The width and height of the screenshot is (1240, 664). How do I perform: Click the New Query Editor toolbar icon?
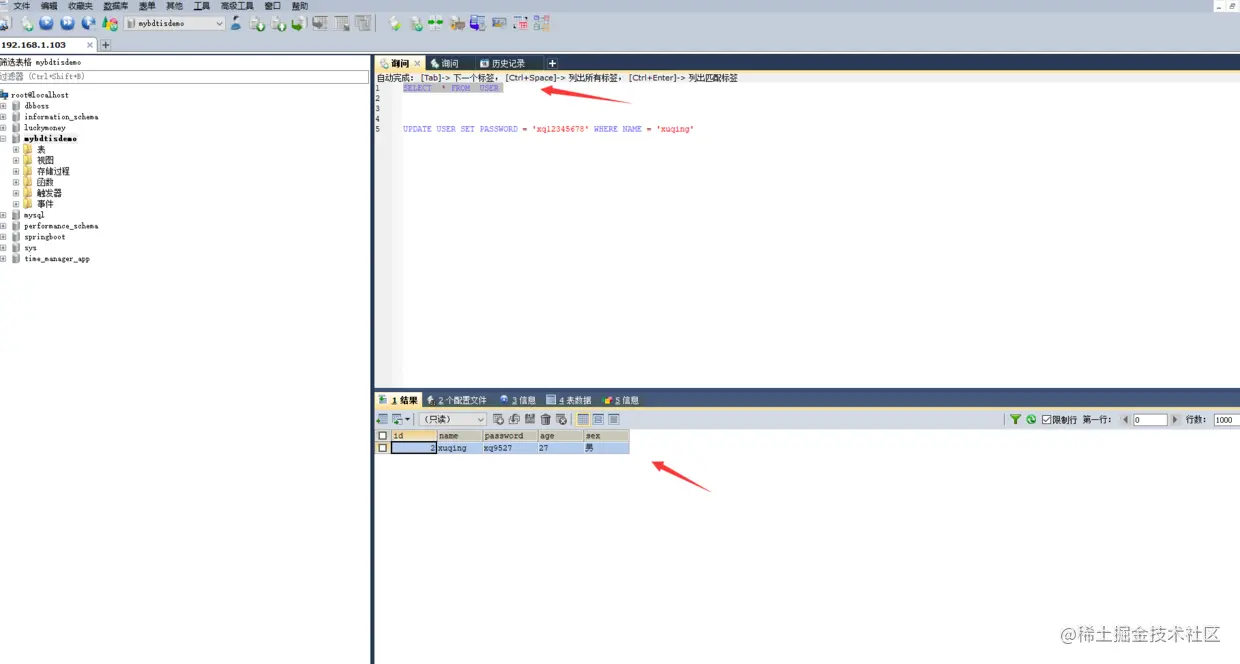pyautogui.click(x=26, y=23)
